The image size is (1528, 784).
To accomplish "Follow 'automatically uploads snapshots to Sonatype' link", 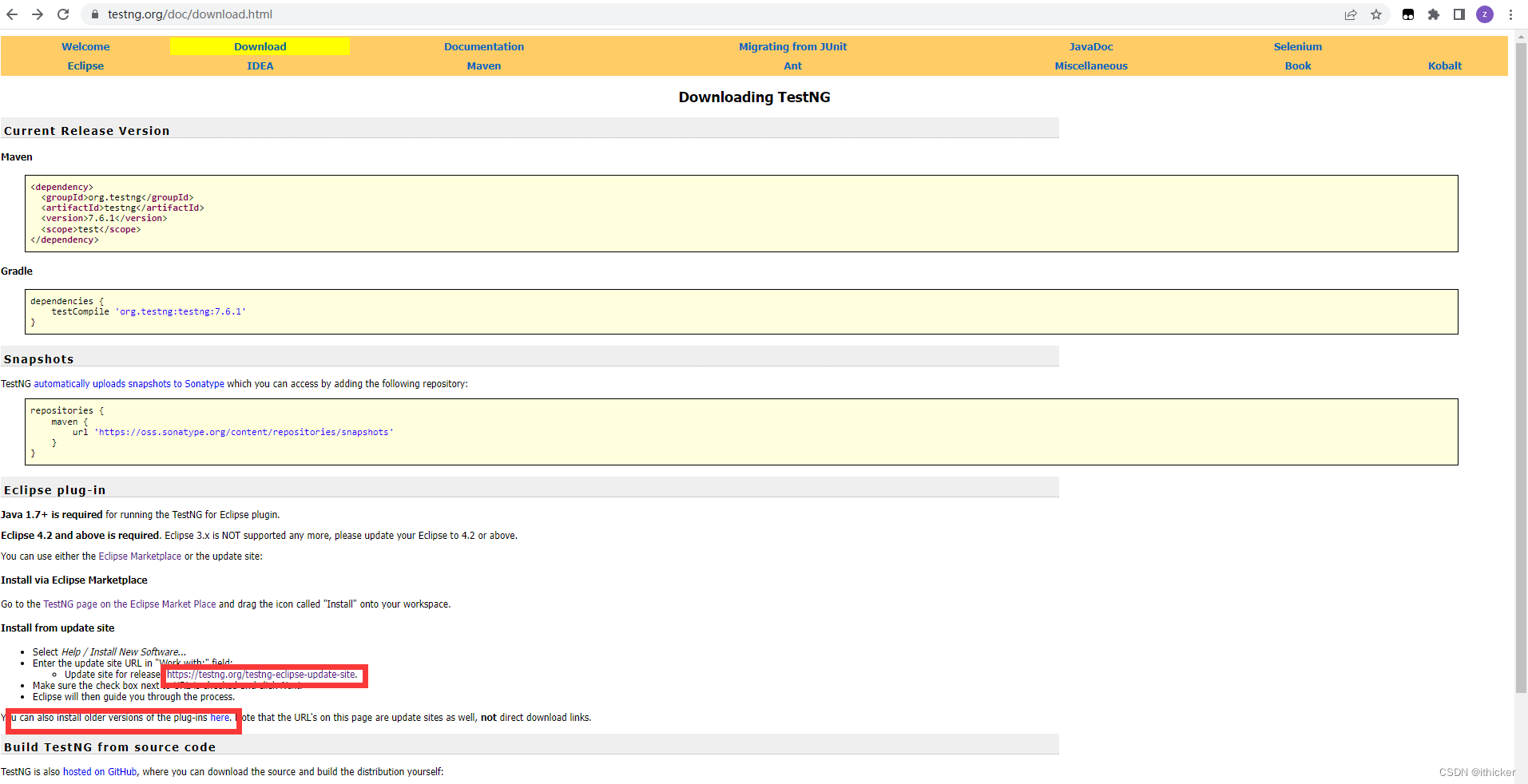I will point(129,384).
